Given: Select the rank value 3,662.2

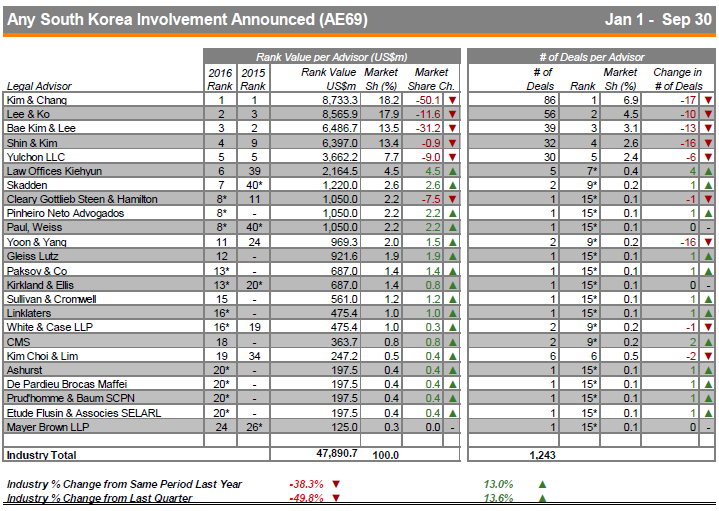Looking at the screenshot, I should [x=340, y=157].
